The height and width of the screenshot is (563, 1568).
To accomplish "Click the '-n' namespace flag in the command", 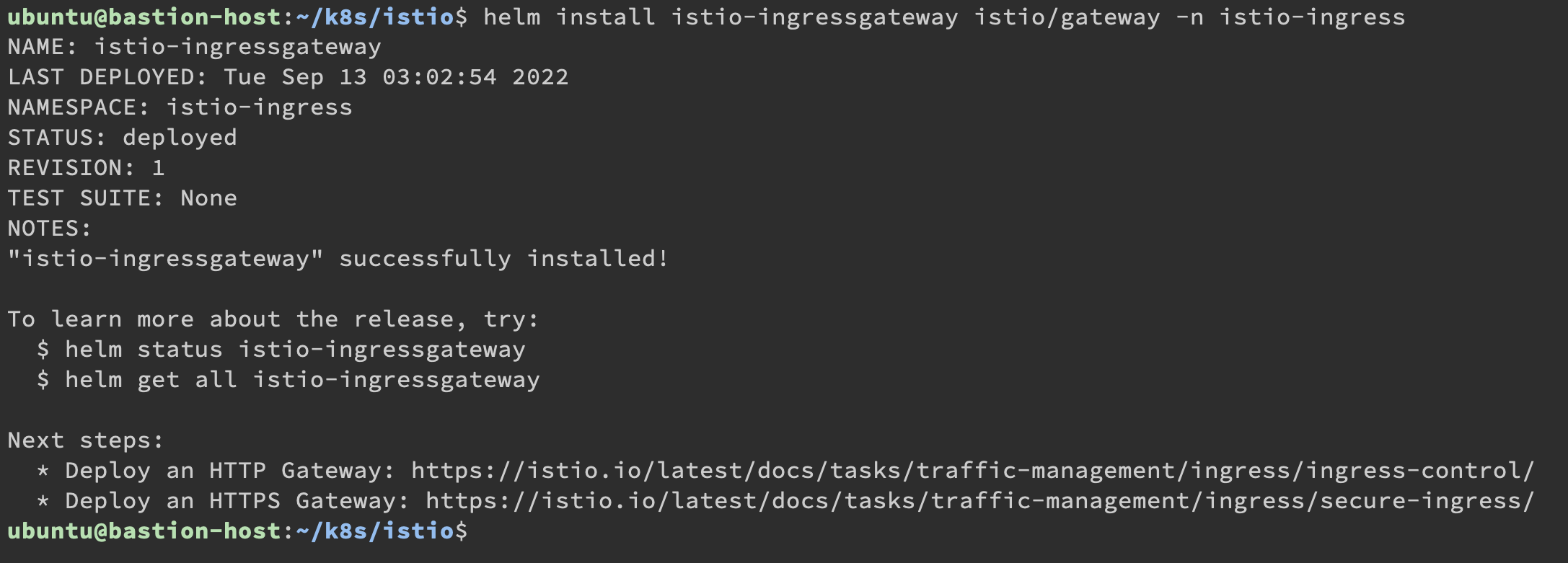I will (x=1189, y=17).
